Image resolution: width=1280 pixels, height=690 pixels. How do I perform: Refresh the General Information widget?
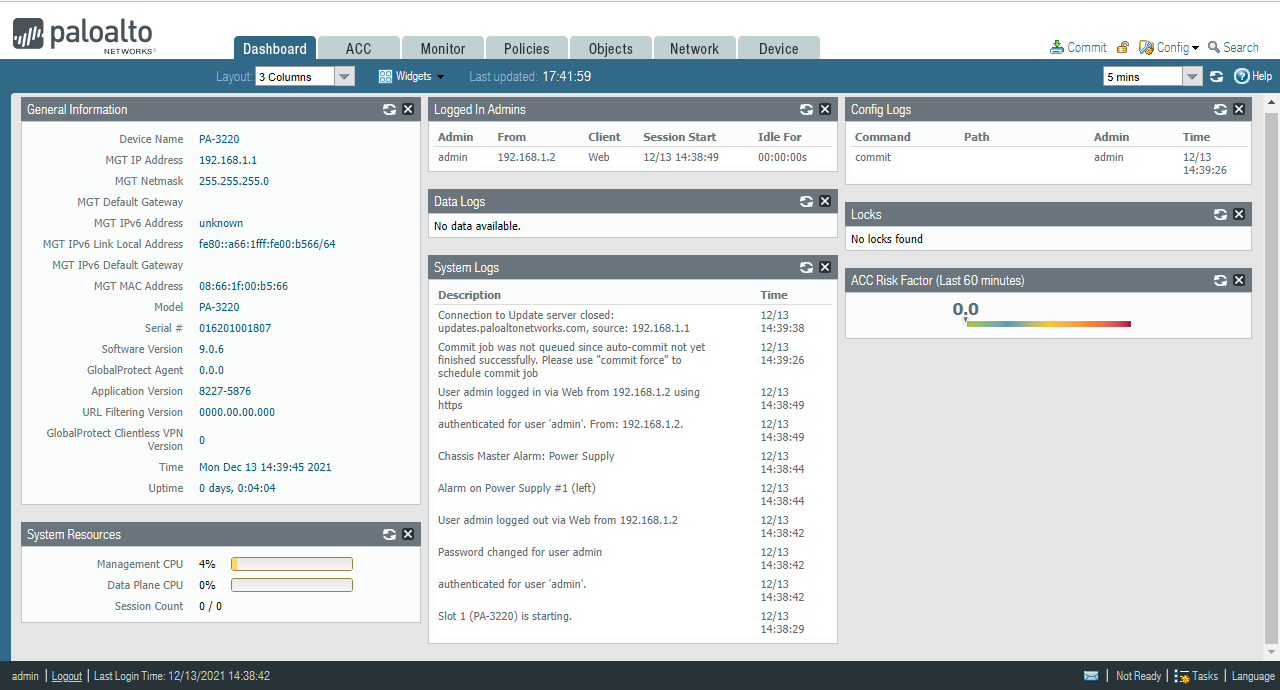click(x=389, y=110)
